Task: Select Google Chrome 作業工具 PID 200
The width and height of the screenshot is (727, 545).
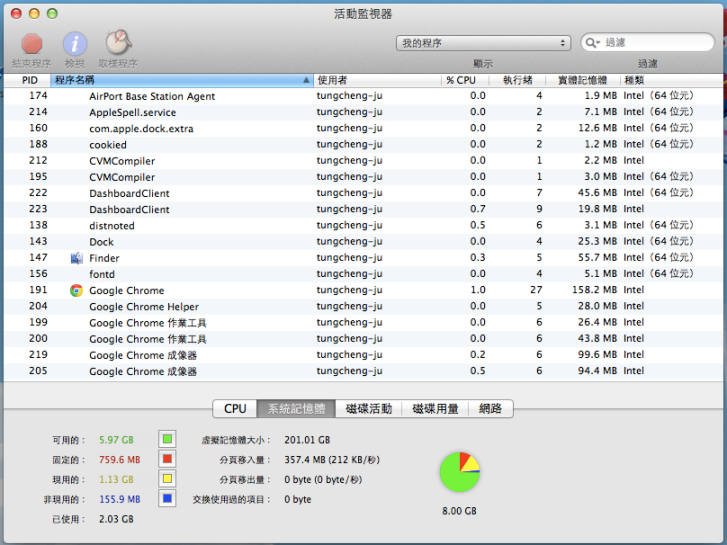Action: pos(363,339)
